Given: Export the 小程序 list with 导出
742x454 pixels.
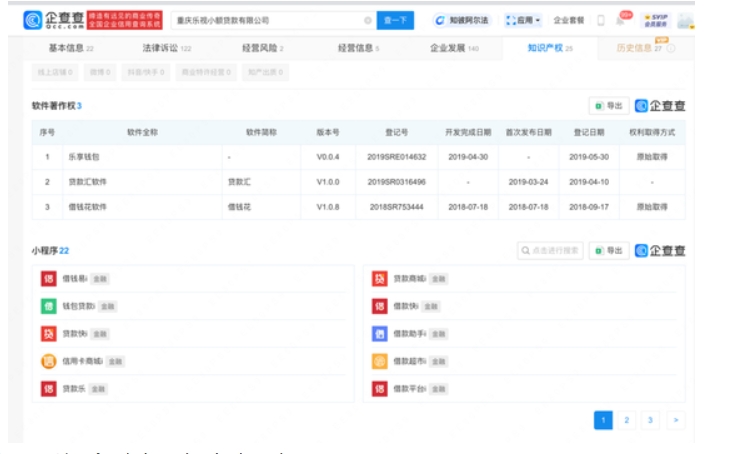Looking at the screenshot, I should (x=608, y=250).
